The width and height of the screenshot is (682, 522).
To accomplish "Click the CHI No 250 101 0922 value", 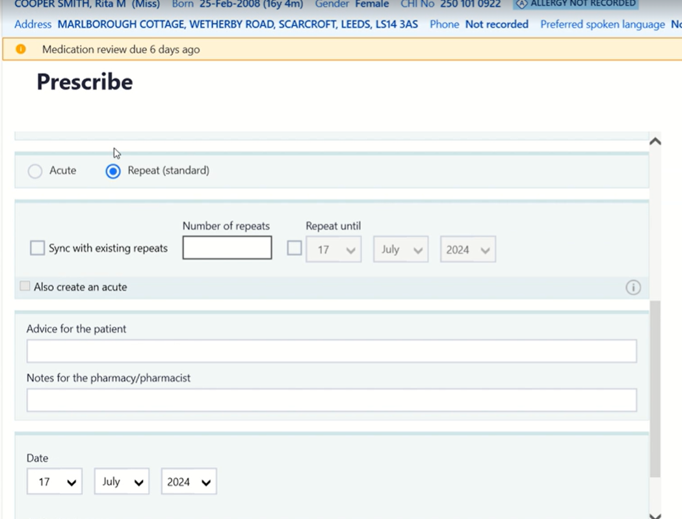I will click(x=470, y=4).
